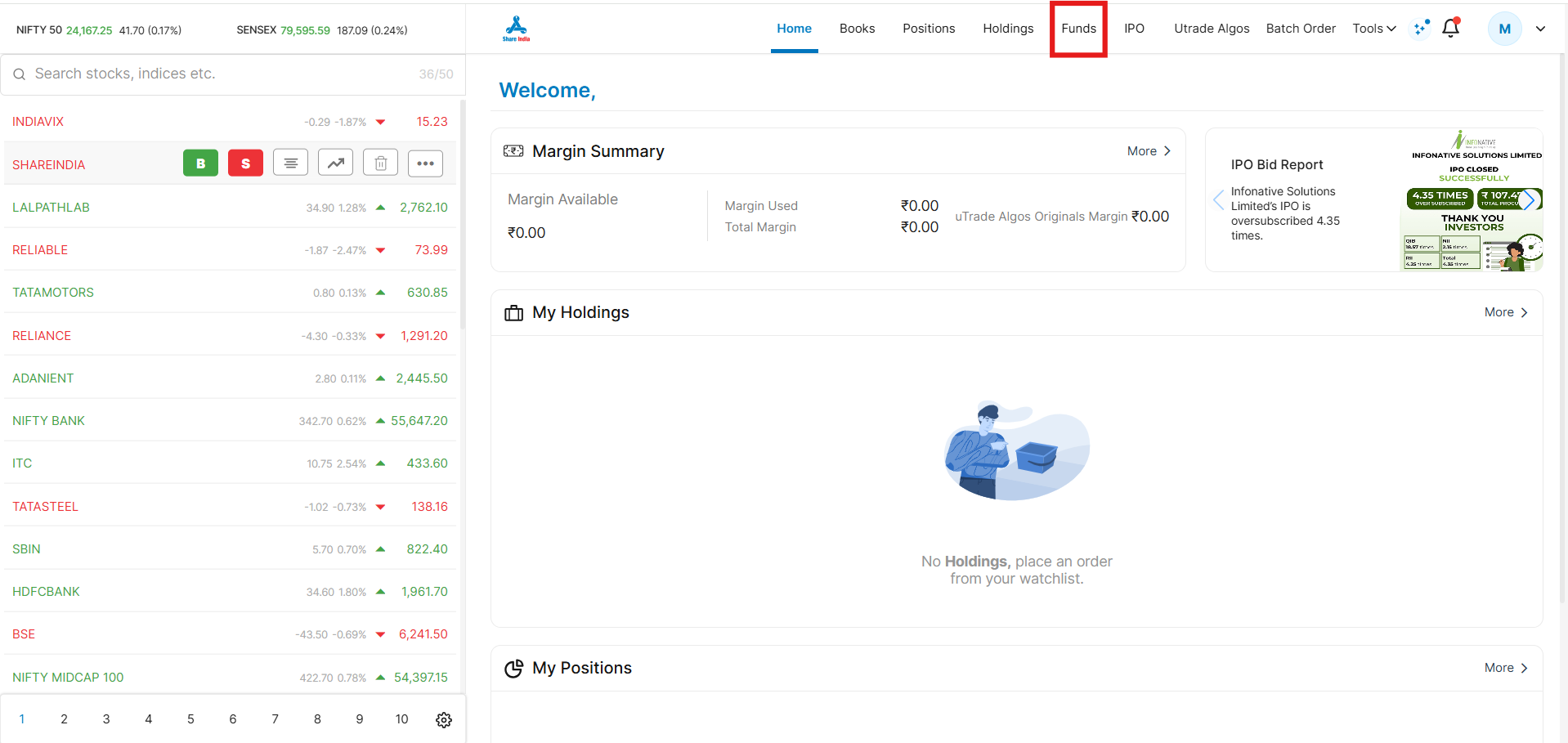Select BSE in the watchlist
The width and height of the screenshot is (1568, 743).
pyautogui.click(x=230, y=633)
